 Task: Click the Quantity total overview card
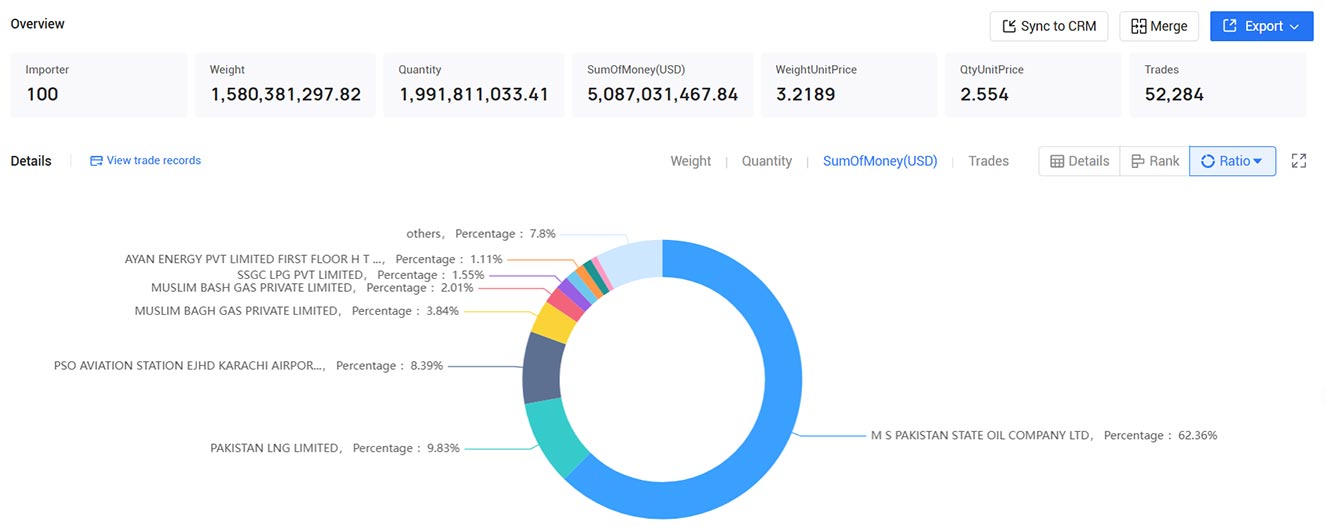474,85
